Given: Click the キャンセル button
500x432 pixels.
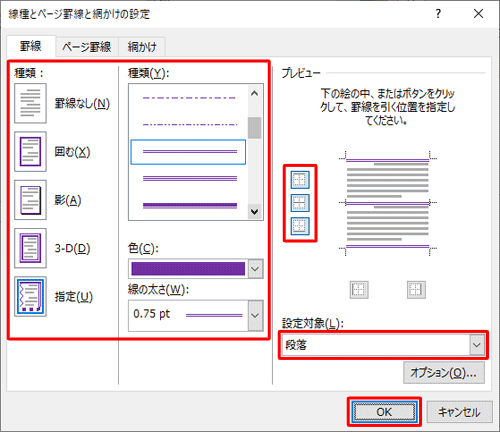Looking at the screenshot, I should 459,412.
